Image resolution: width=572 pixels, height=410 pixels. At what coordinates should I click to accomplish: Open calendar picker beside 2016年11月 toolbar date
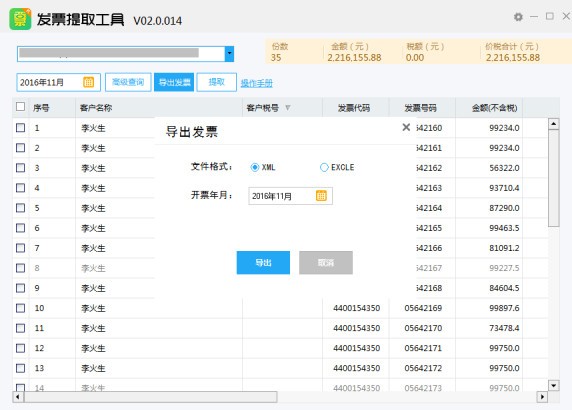(x=88, y=82)
